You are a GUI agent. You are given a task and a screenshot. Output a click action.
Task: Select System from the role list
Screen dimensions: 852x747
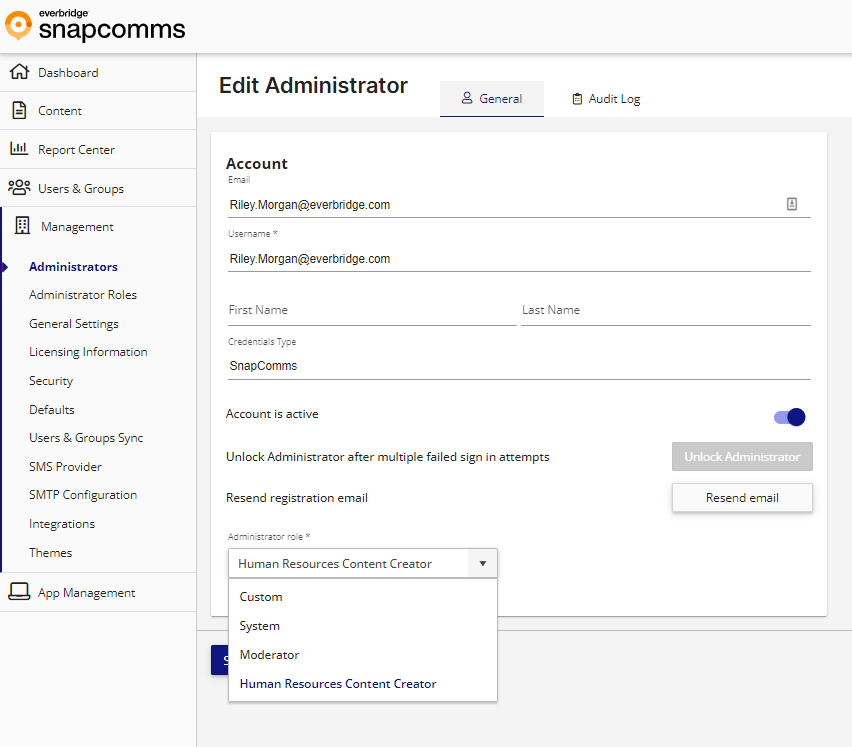pyautogui.click(x=363, y=626)
